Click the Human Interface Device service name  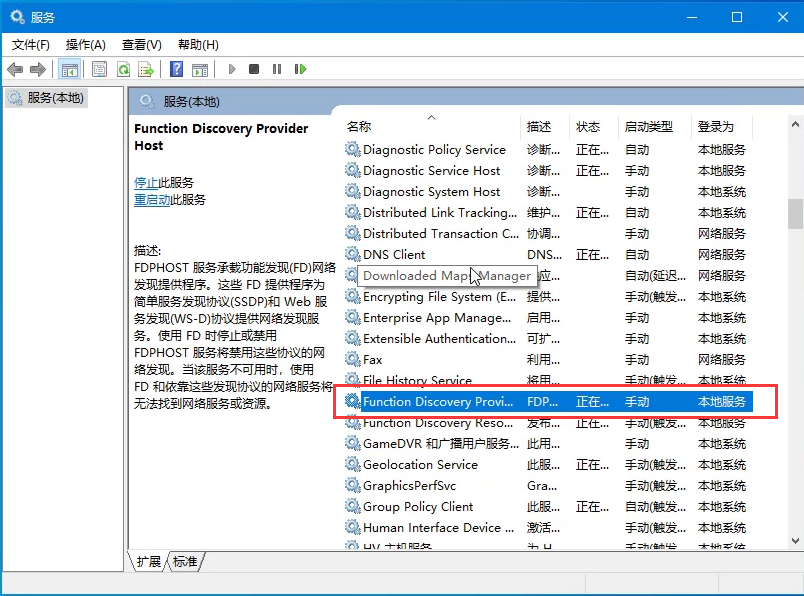click(x=438, y=527)
